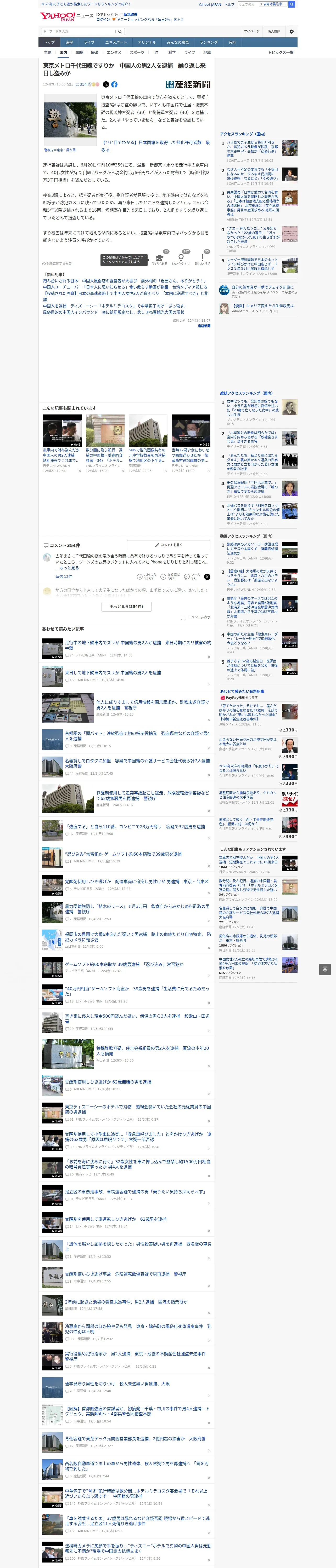
Task: Open the bottom 産経新聞 source link
Action: click(x=204, y=326)
